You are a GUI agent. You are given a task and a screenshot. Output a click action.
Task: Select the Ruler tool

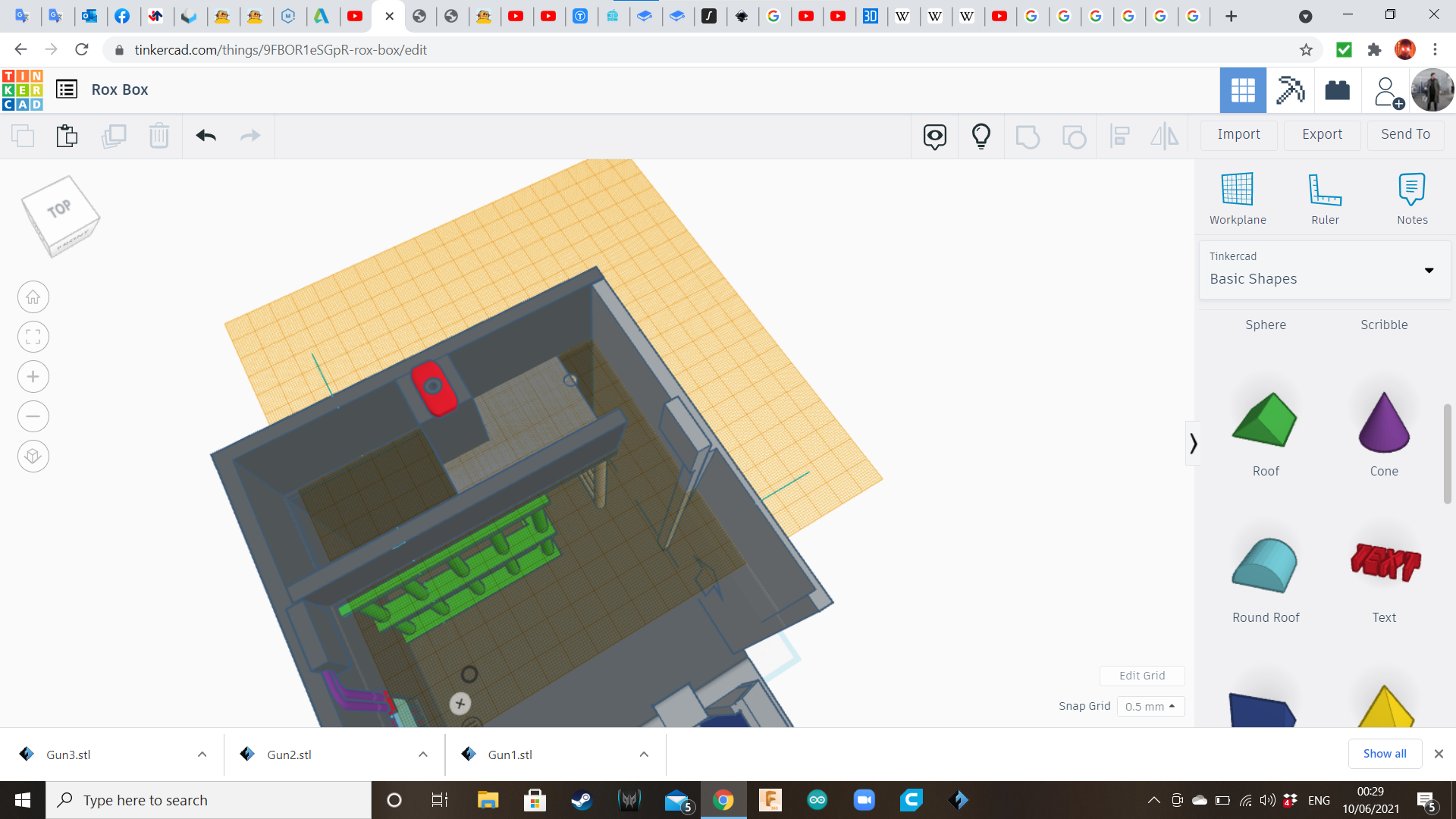tap(1325, 190)
